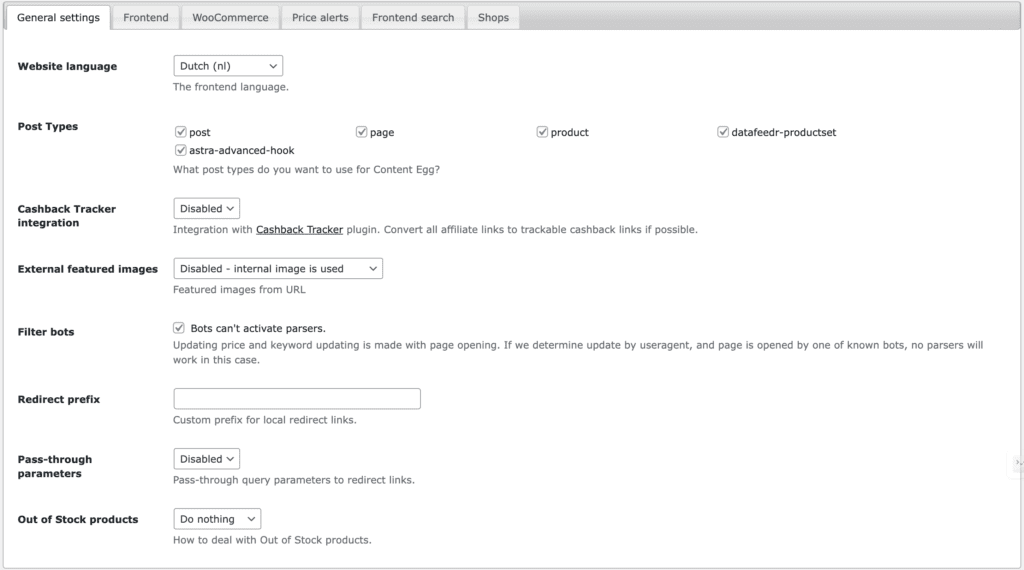Select 'Custom prefix for local redirect links.' text
The width and height of the screenshot is (1024, 570).
[x=264, y=420]
